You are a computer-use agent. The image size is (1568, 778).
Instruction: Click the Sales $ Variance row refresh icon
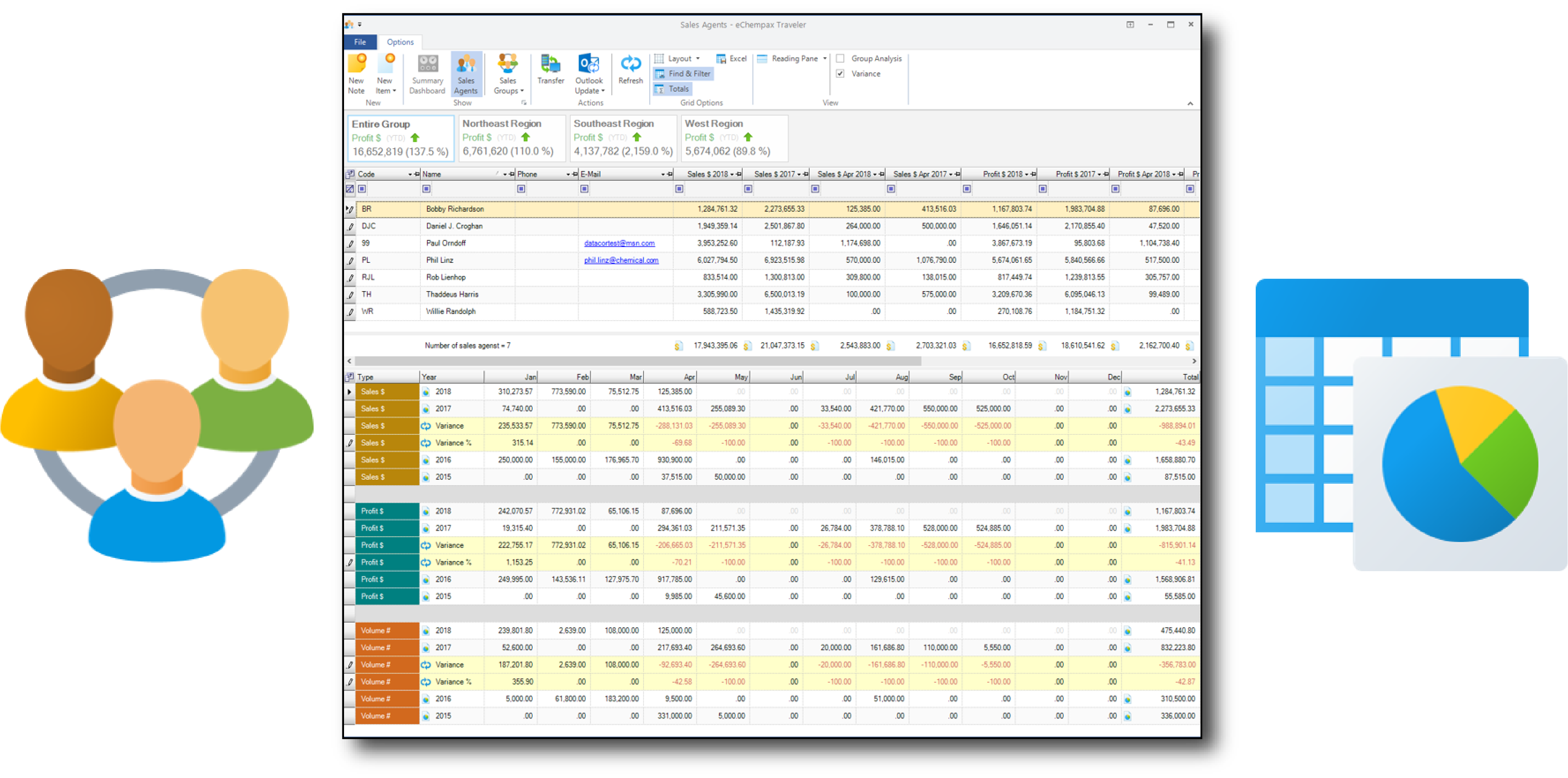426,426
